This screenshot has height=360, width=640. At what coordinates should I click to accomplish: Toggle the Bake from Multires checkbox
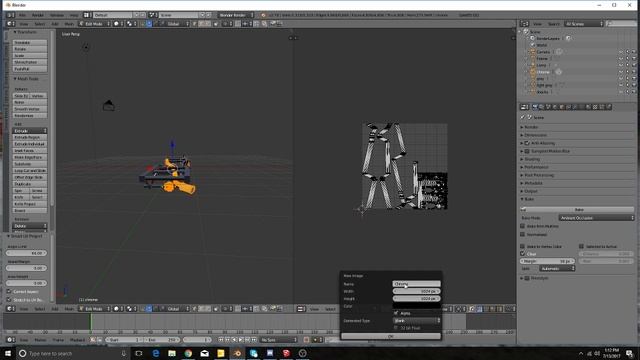tap(522, 226)
